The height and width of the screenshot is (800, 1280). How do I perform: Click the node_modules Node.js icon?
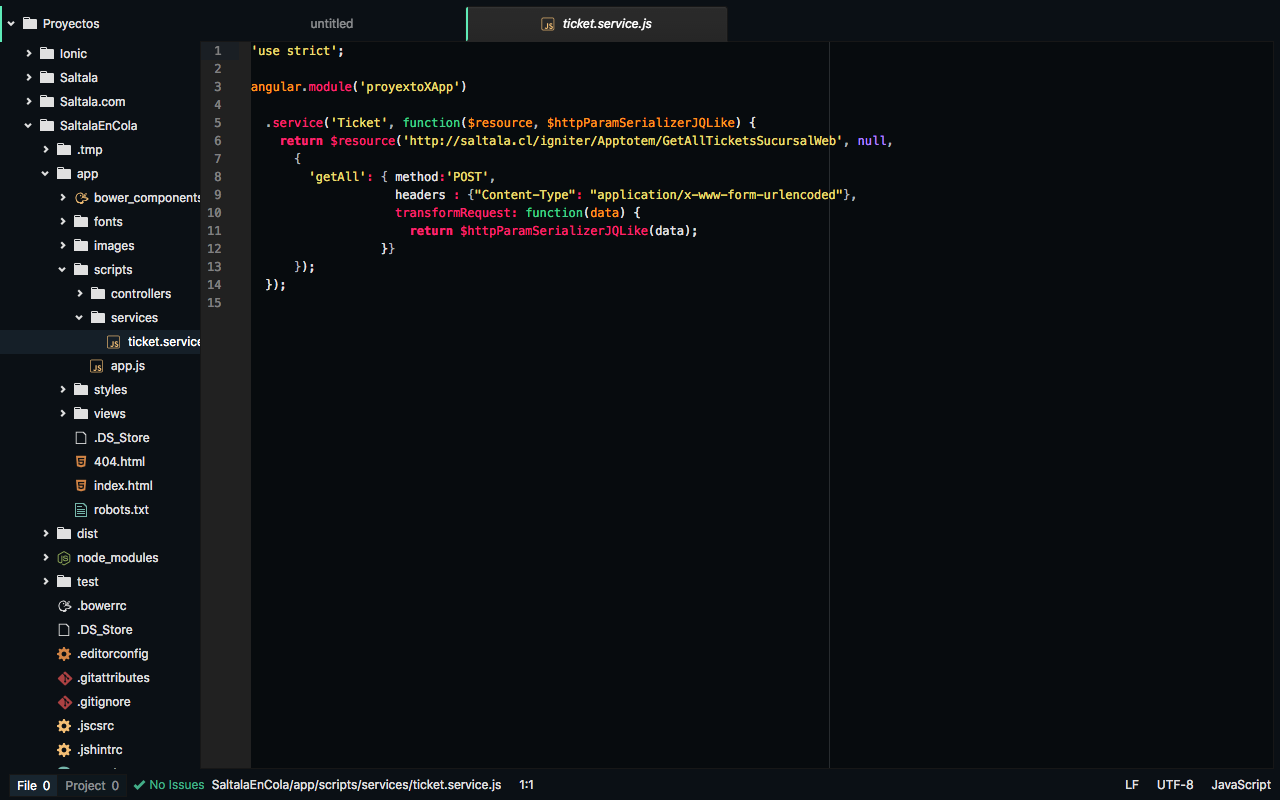(x=64, y=557)
